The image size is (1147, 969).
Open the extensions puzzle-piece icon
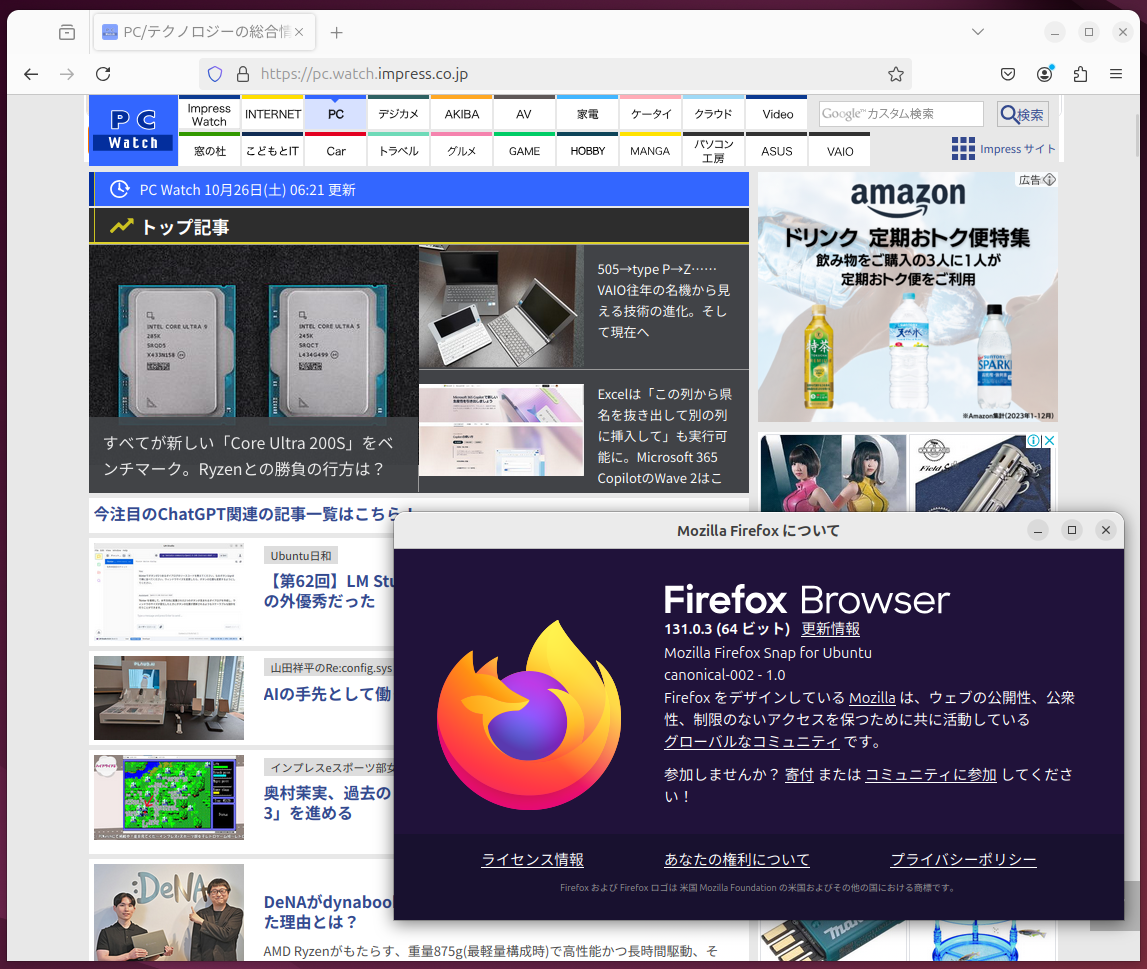[1081, 73]
